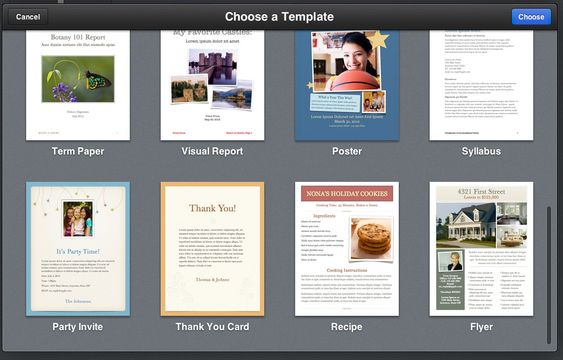Click the Thank You Card label
Screen dimensions: 563x360
coord(212,327)
